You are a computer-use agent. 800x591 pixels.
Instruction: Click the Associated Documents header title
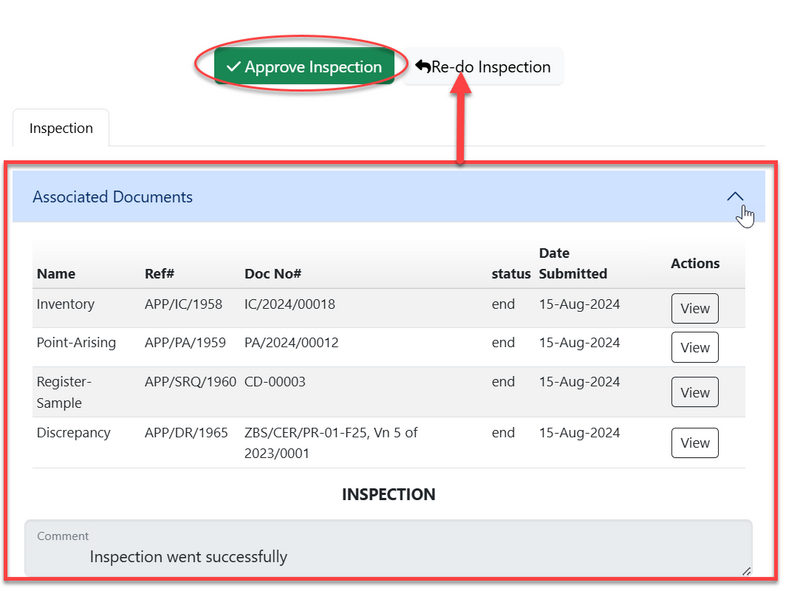pos(113,197)
